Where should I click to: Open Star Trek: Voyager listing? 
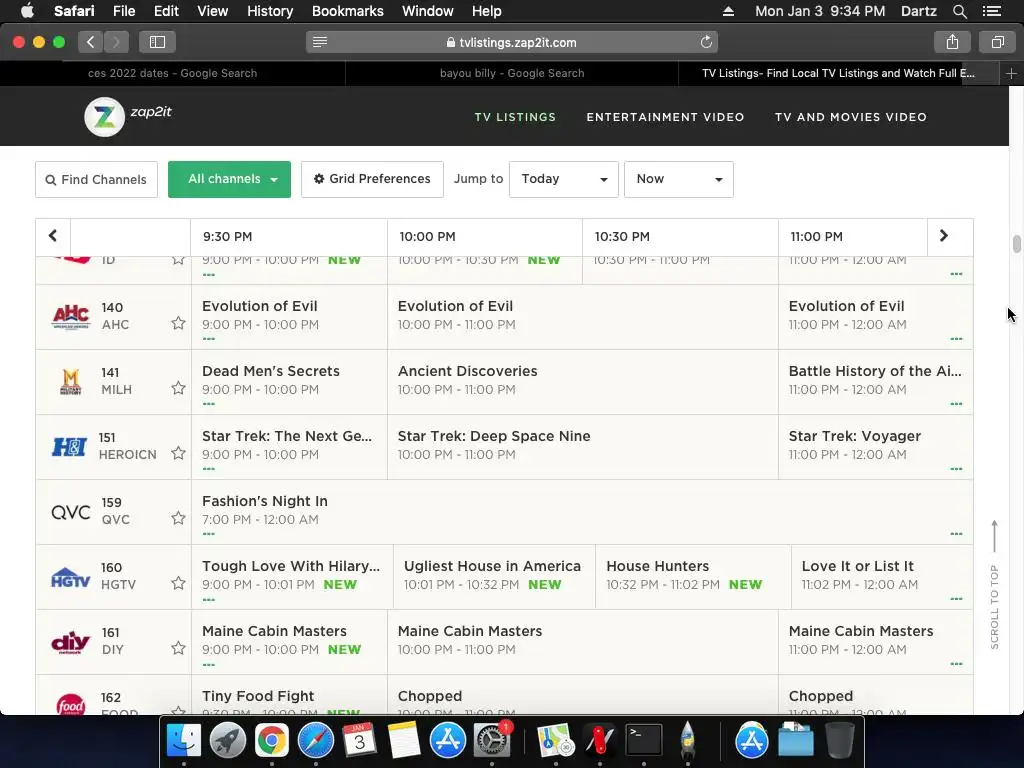(875, 447)
